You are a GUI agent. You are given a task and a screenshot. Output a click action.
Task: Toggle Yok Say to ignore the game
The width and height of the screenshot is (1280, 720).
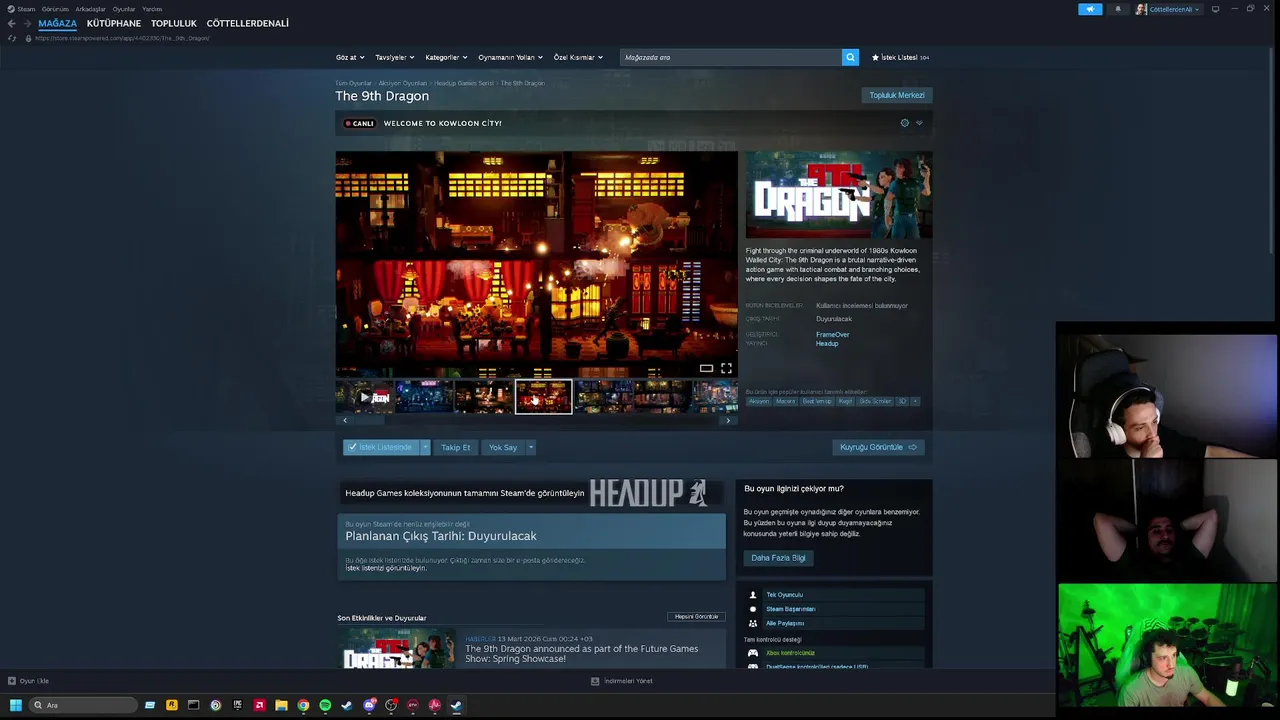point(503,447)
